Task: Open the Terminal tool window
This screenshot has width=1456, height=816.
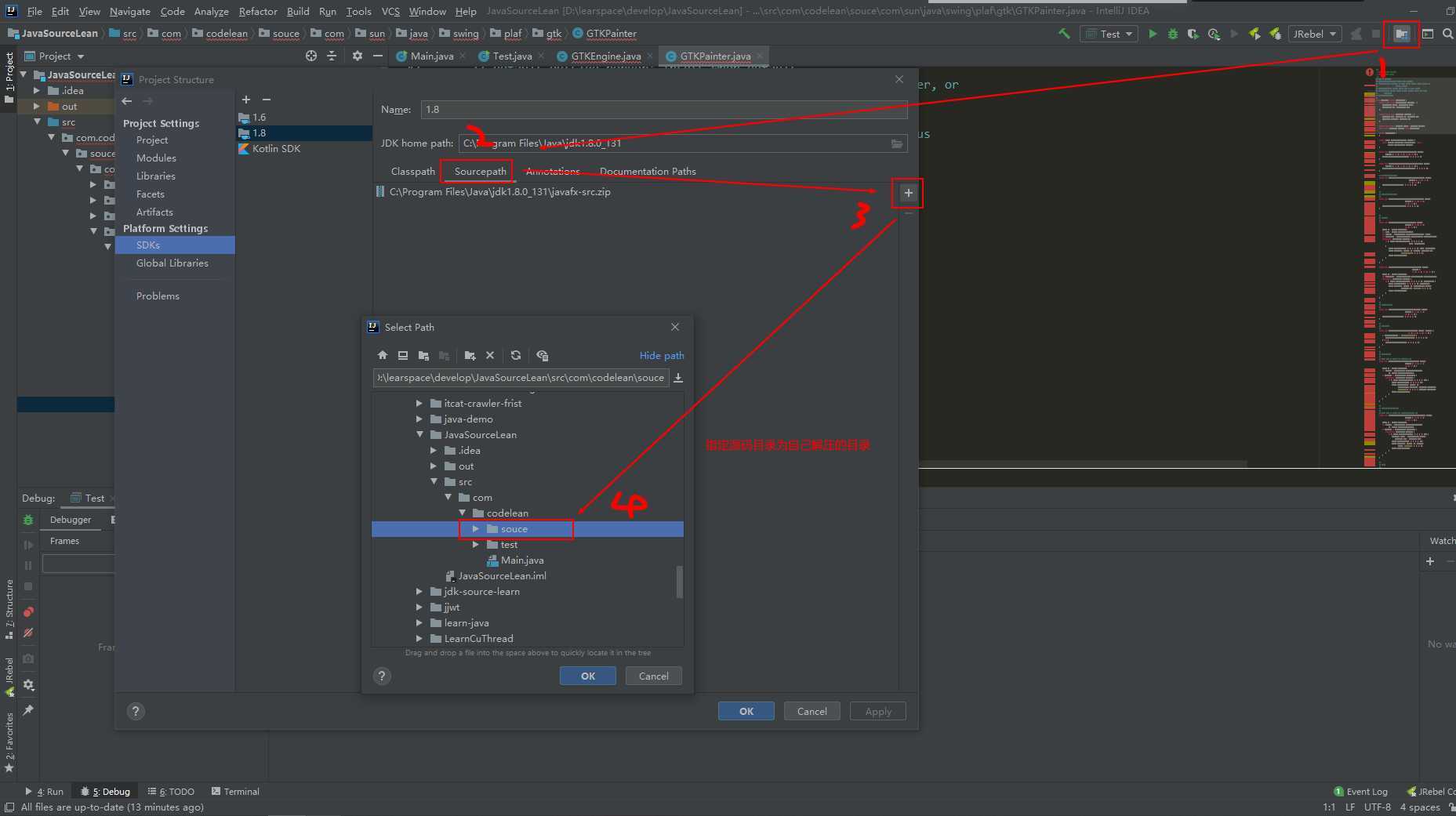Action: [x=235, y=792]
